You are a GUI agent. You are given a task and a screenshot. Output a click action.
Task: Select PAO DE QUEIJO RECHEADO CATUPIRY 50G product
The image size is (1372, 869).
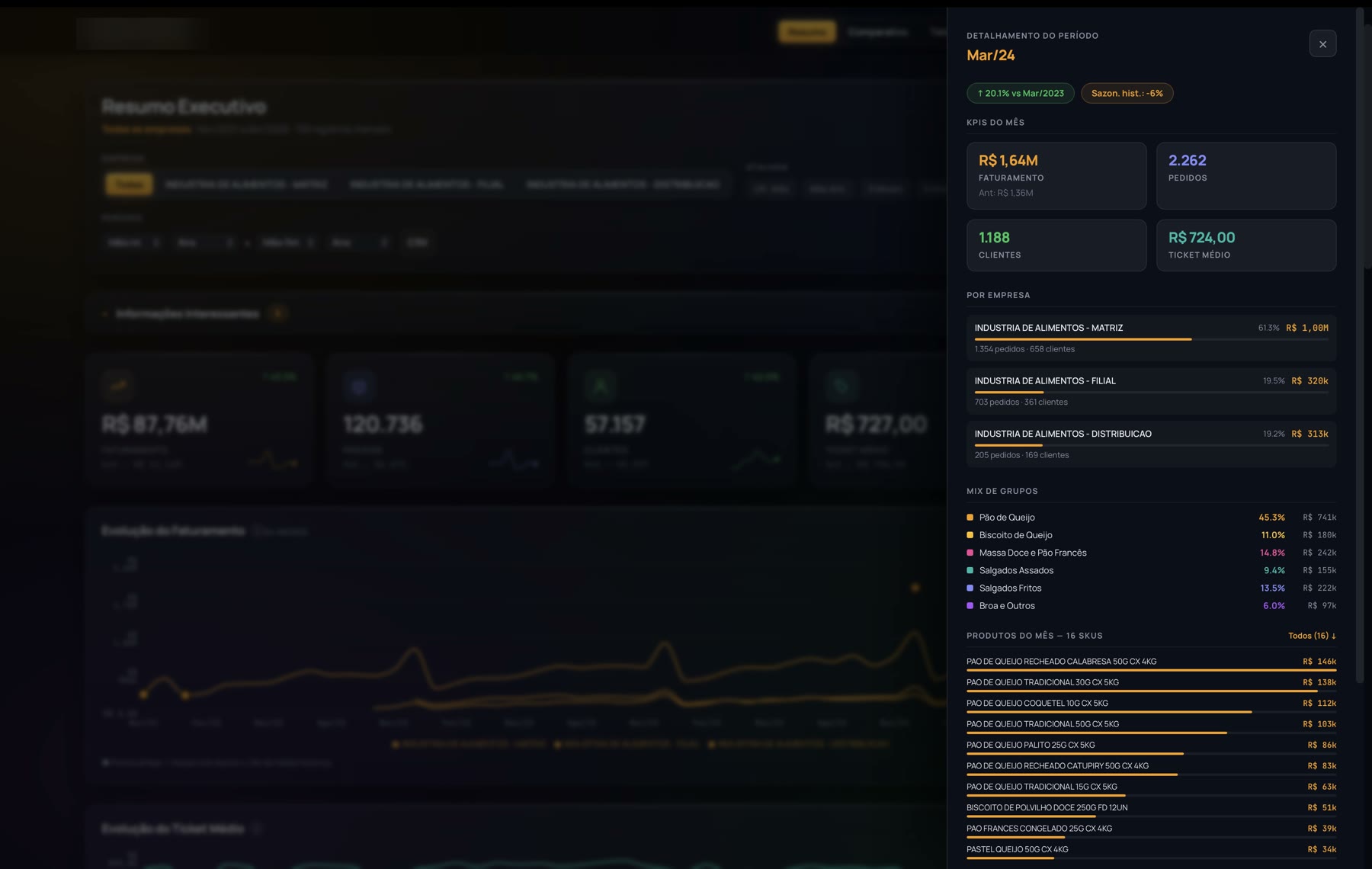point(1151,768)
